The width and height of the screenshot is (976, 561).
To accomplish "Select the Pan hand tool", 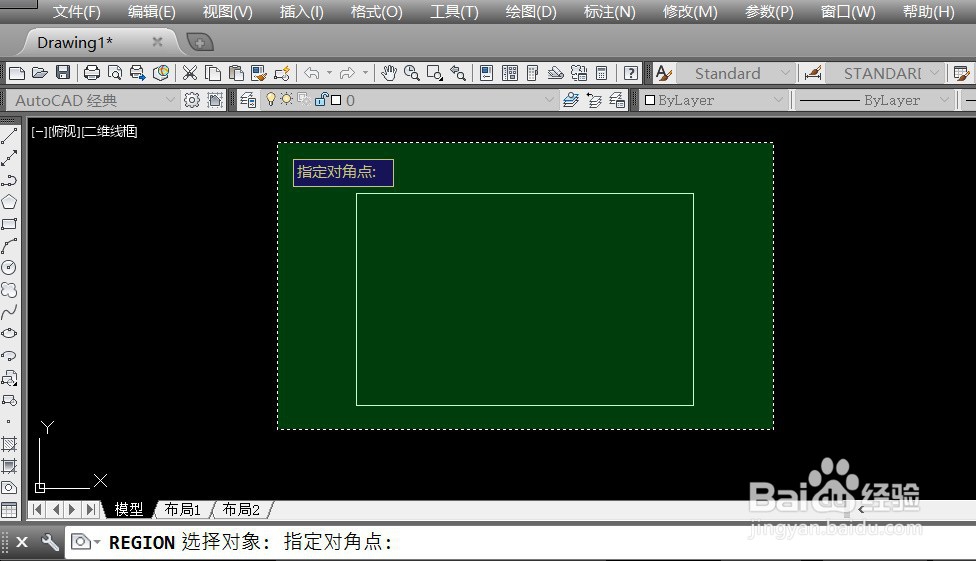I will [x=389, y=73].
